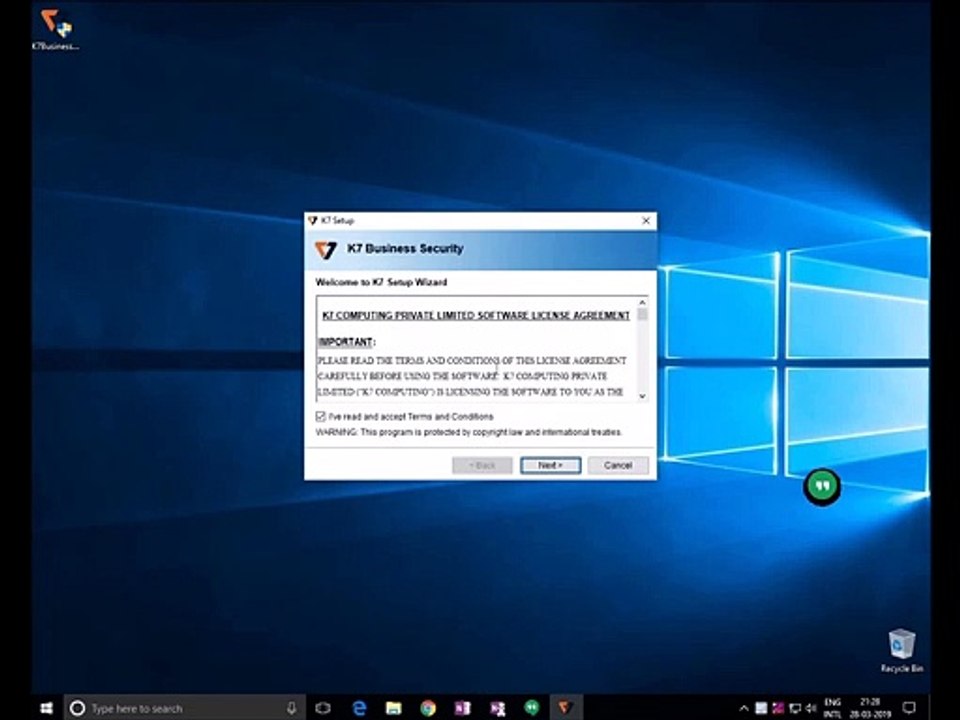Viewport: 960px width, 720px height.
Task: Click the ENG INTL language indicator
Action: click(832, 708)
